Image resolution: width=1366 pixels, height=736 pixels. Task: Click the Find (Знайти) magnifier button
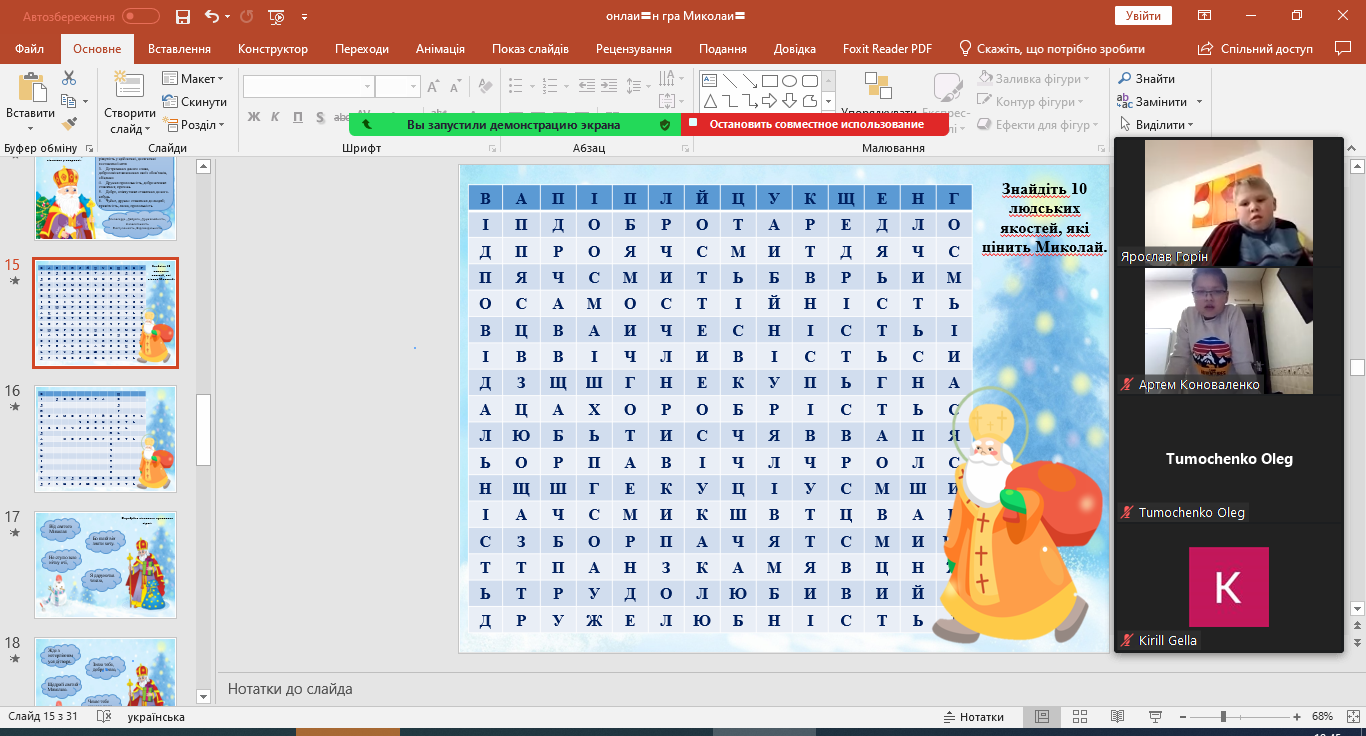coord(1146,78)
